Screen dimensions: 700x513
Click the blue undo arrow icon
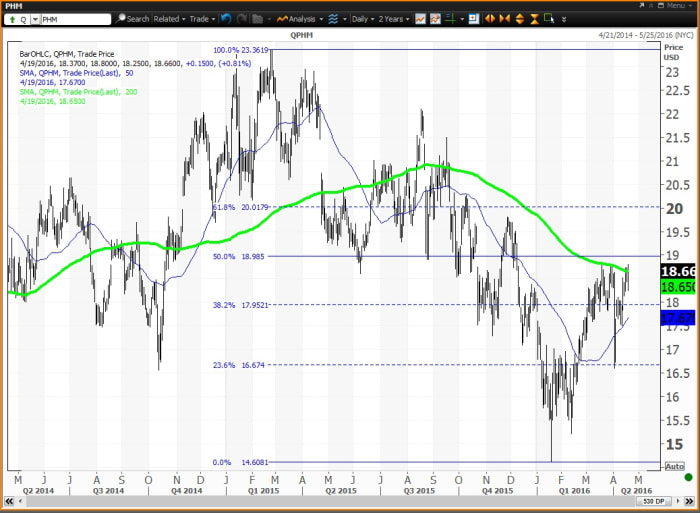pyautogui.click(x=226, y=18)
